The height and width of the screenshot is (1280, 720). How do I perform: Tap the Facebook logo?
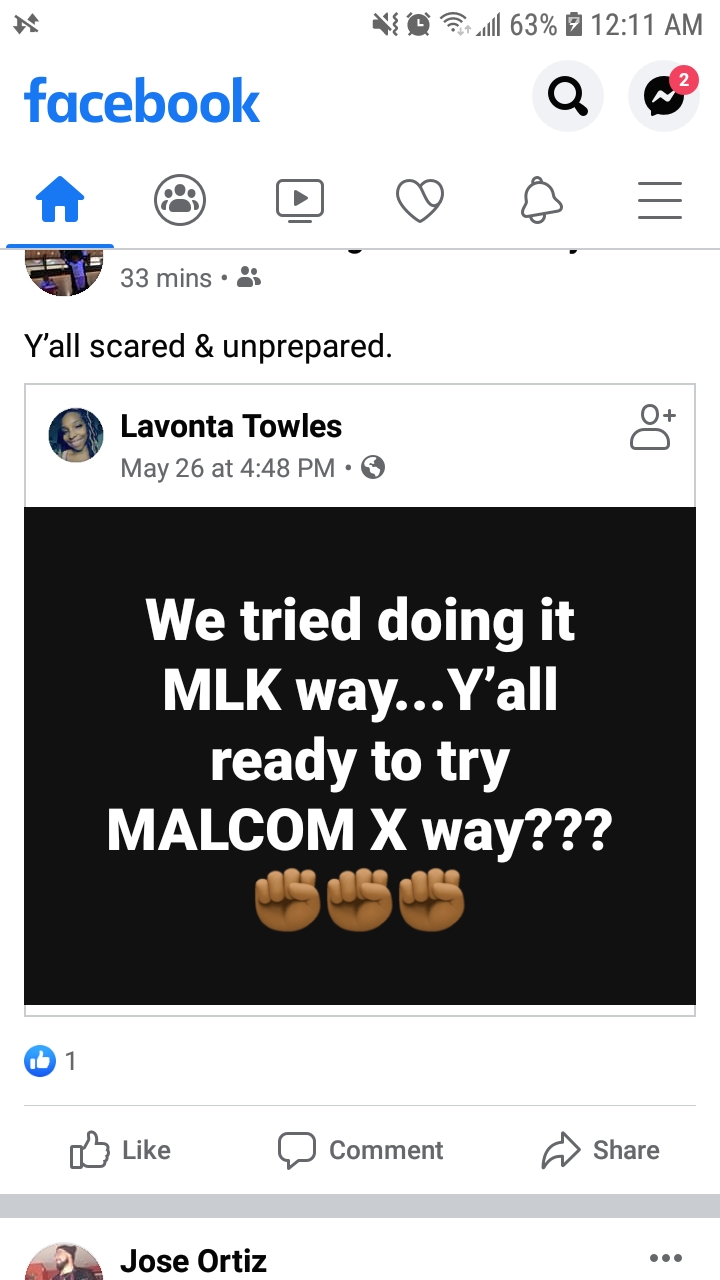(x=142, y=101)
